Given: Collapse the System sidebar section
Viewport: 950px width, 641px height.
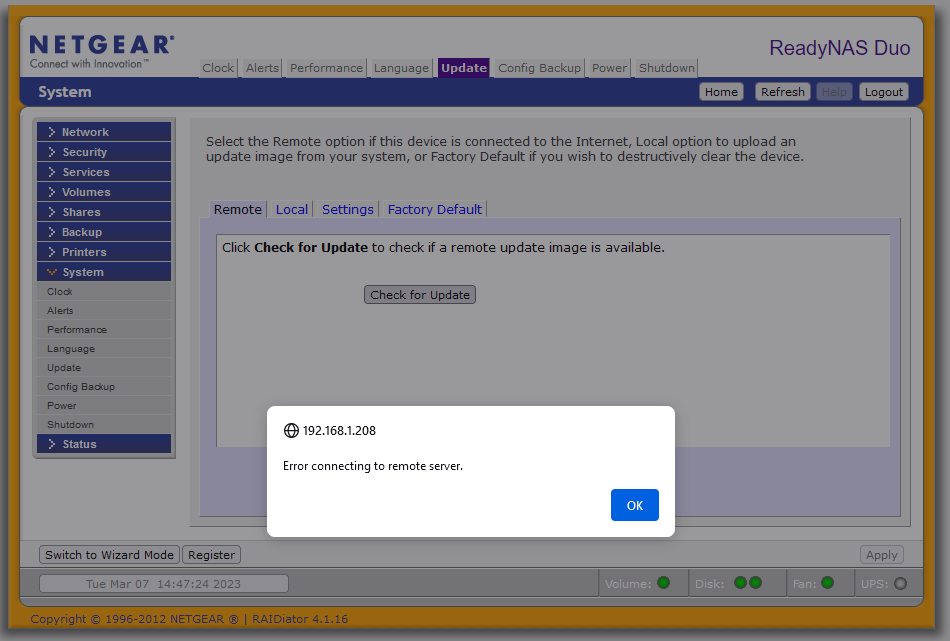Looking at the screenshot, I should pyautogui.click(x=82, y=272).
